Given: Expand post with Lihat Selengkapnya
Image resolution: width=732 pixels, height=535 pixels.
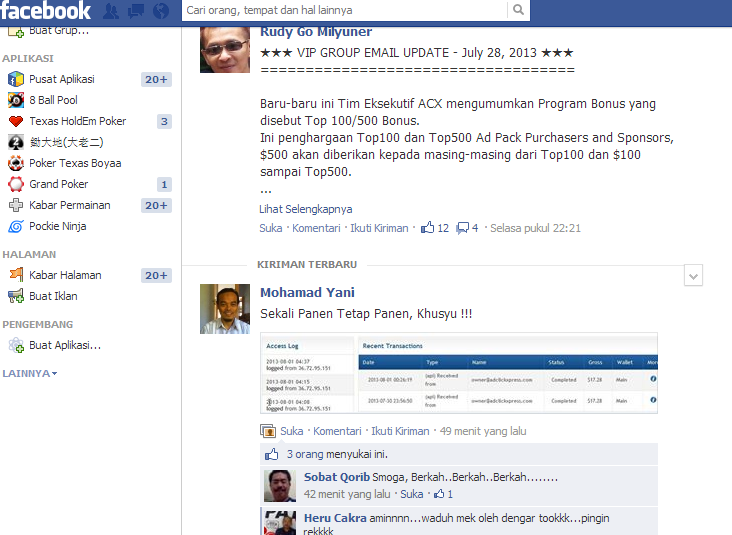Looking at the screenshot, I should pos(306,209).
